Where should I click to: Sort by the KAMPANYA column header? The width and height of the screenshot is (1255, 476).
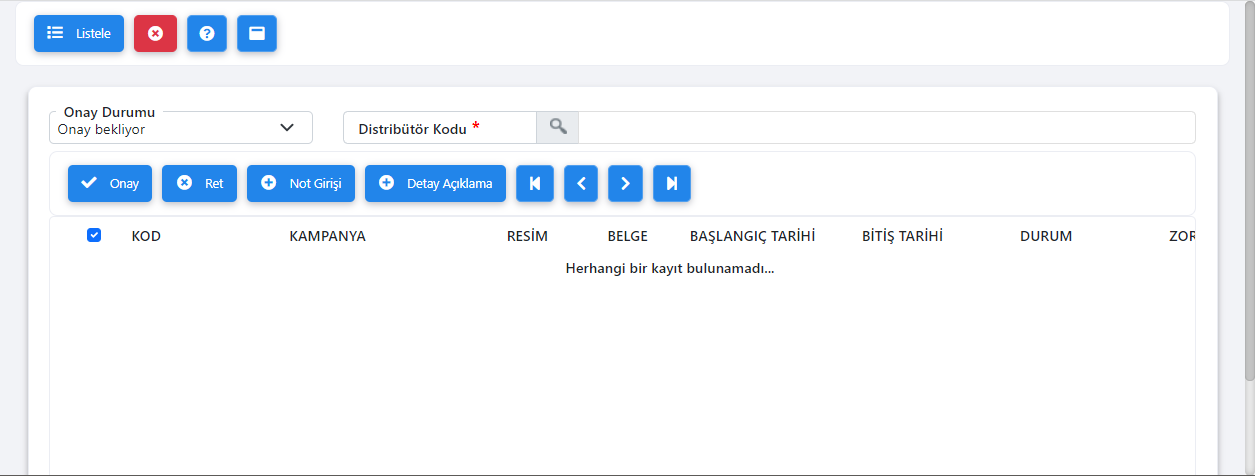(x=327, y=236)
